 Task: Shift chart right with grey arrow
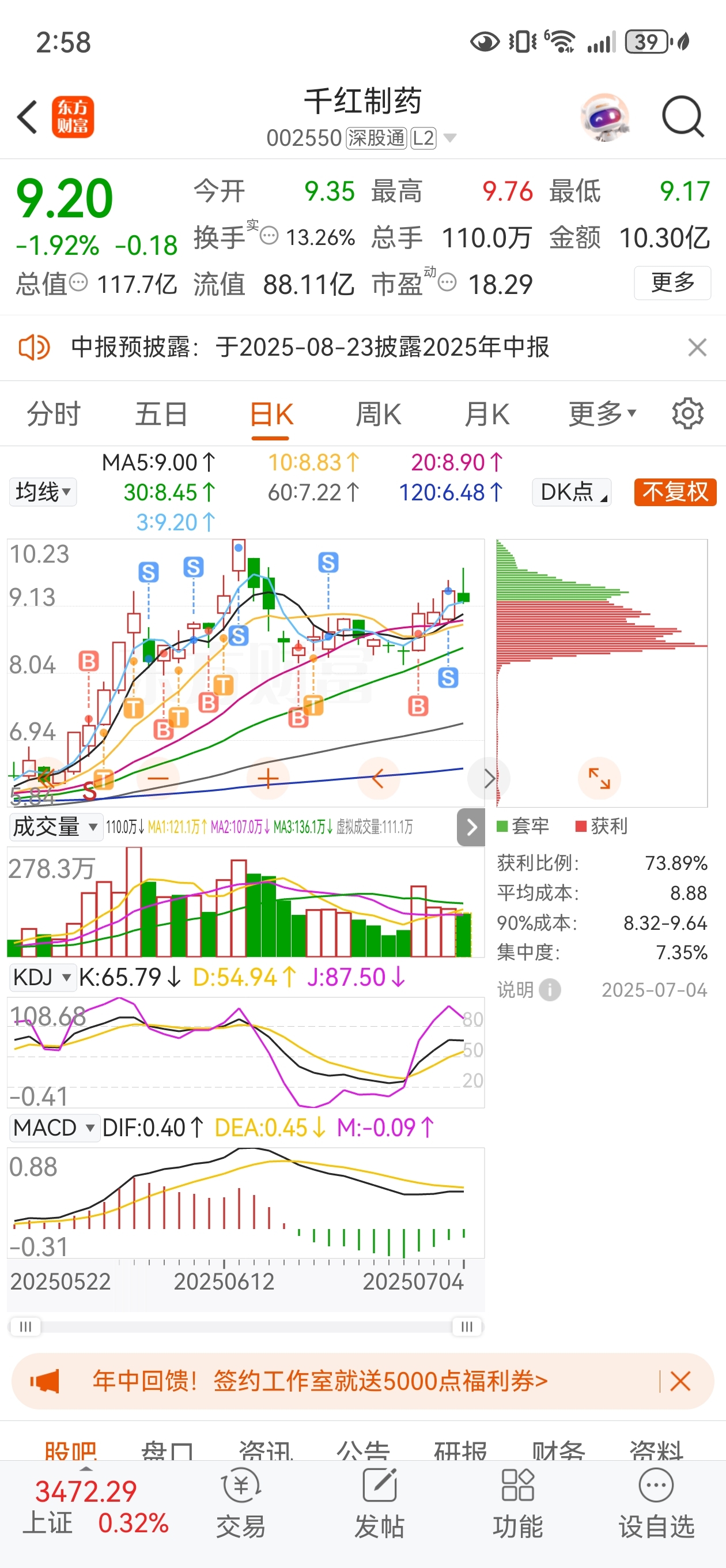489,778
